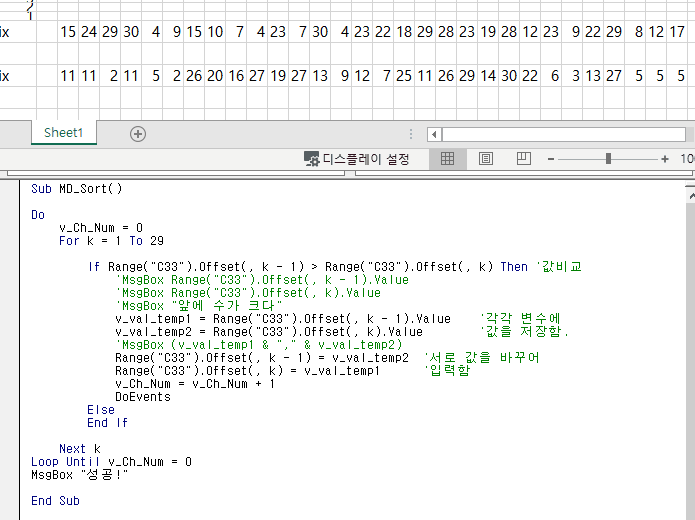The width and height of the screenshot is (695, 520).
Task: Place cursor on 'v_Ch_Num = v_Ch_Num + 1' line
Action: [x=195, y=384]
